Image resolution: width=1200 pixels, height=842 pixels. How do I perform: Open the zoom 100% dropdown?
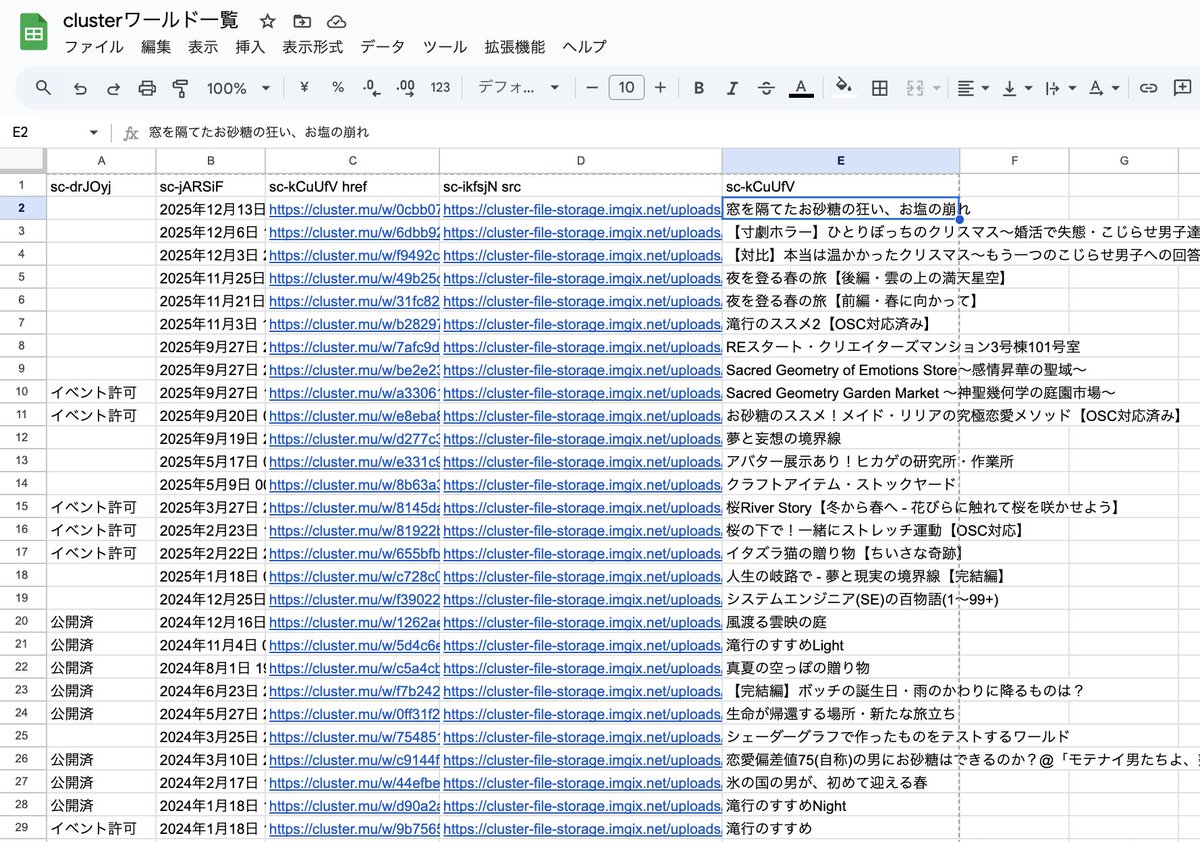[238, 88]
